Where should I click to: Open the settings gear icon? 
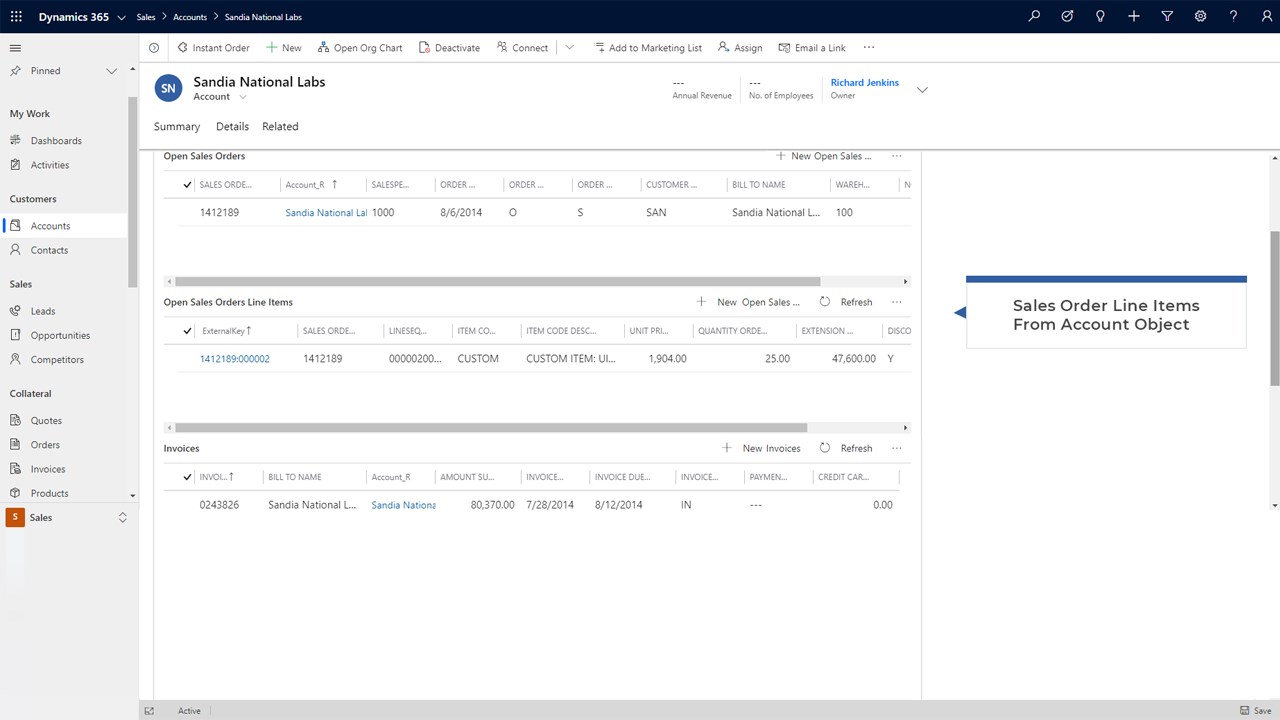1200,17
